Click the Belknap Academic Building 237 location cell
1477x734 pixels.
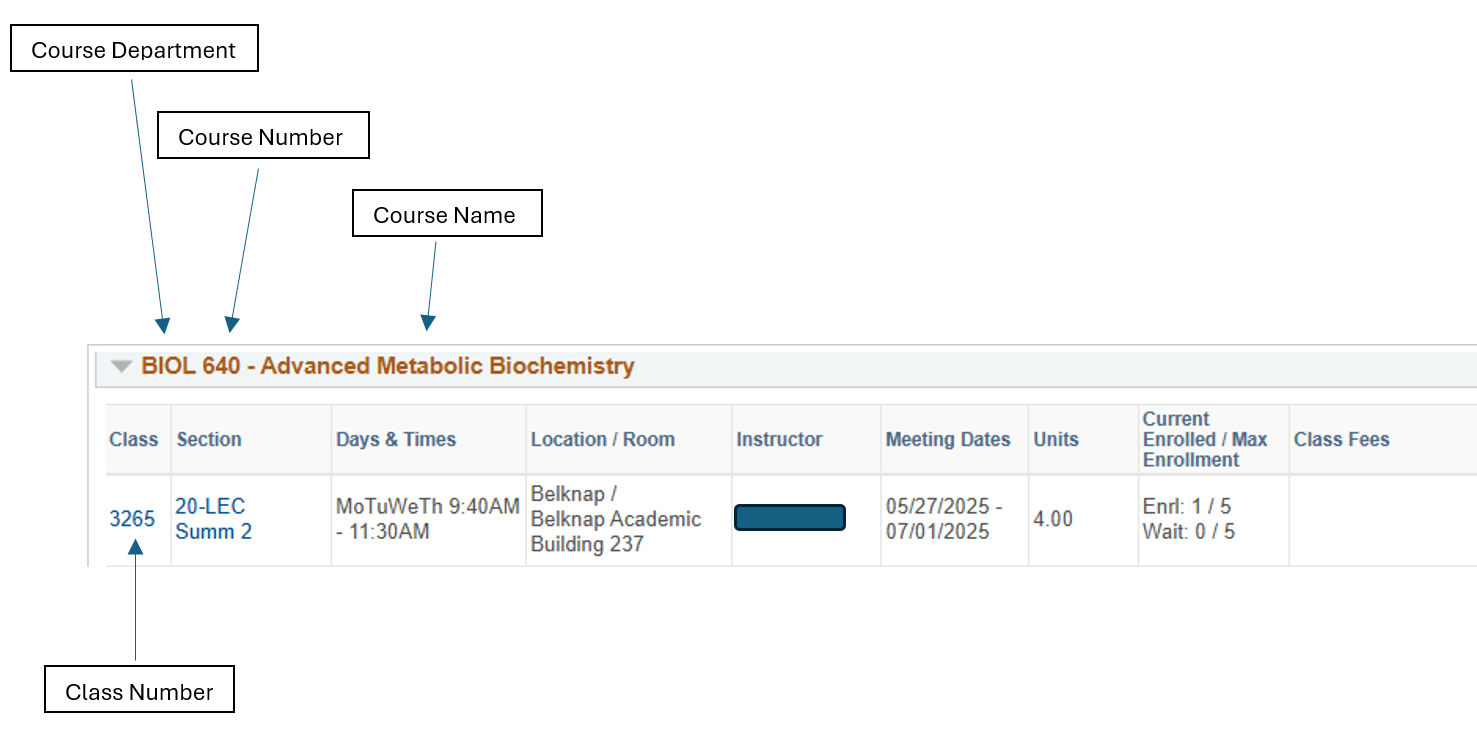tap(616, 519)
